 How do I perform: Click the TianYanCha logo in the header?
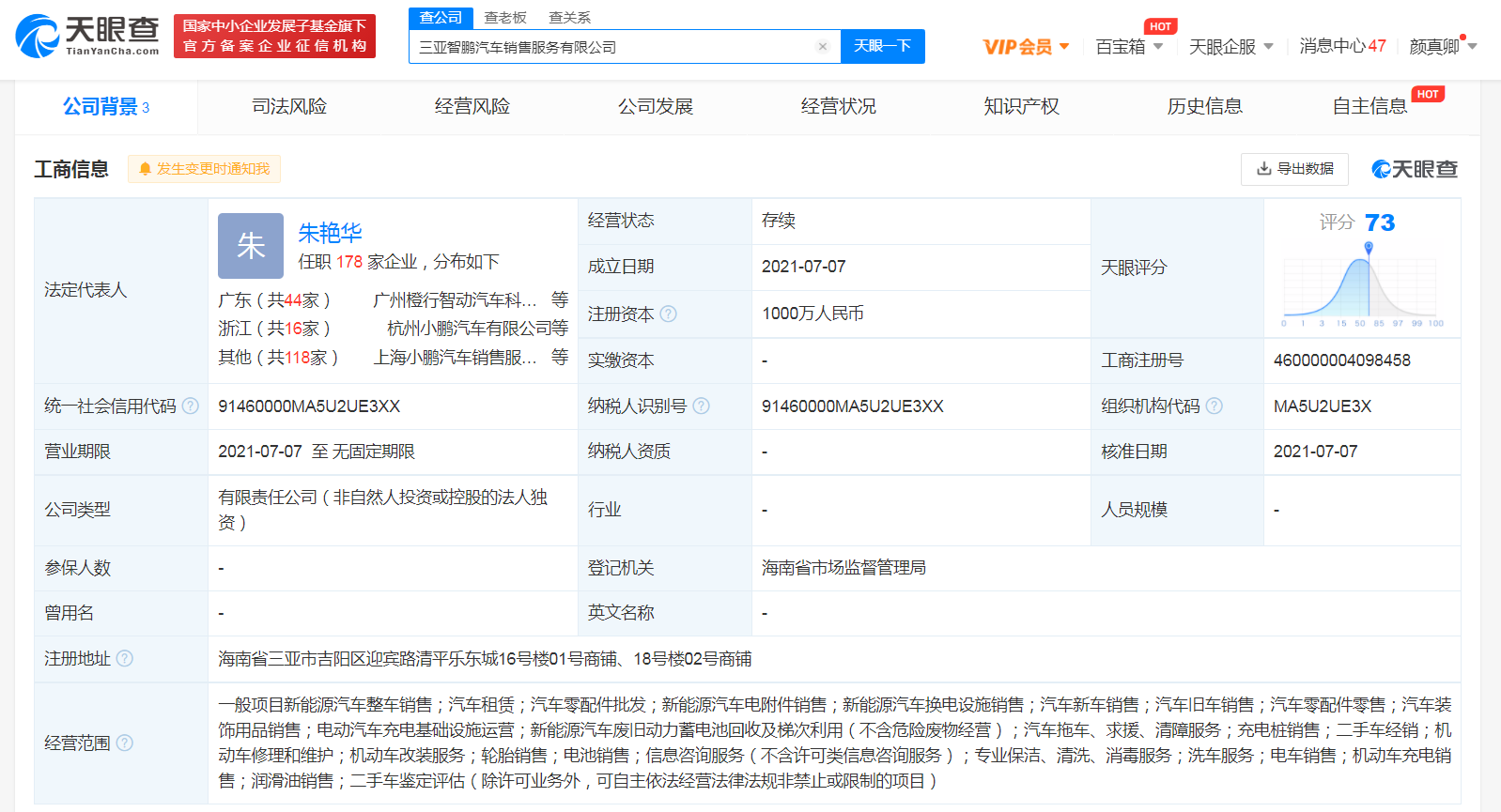click(87, 36)
